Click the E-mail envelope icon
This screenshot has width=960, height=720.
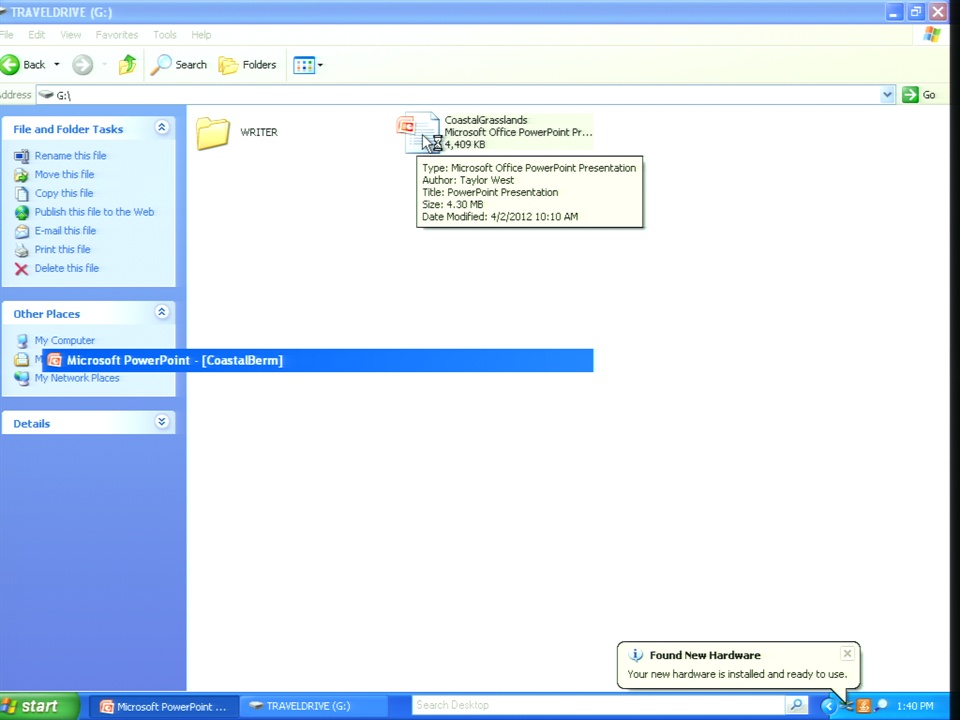[21, 231]
